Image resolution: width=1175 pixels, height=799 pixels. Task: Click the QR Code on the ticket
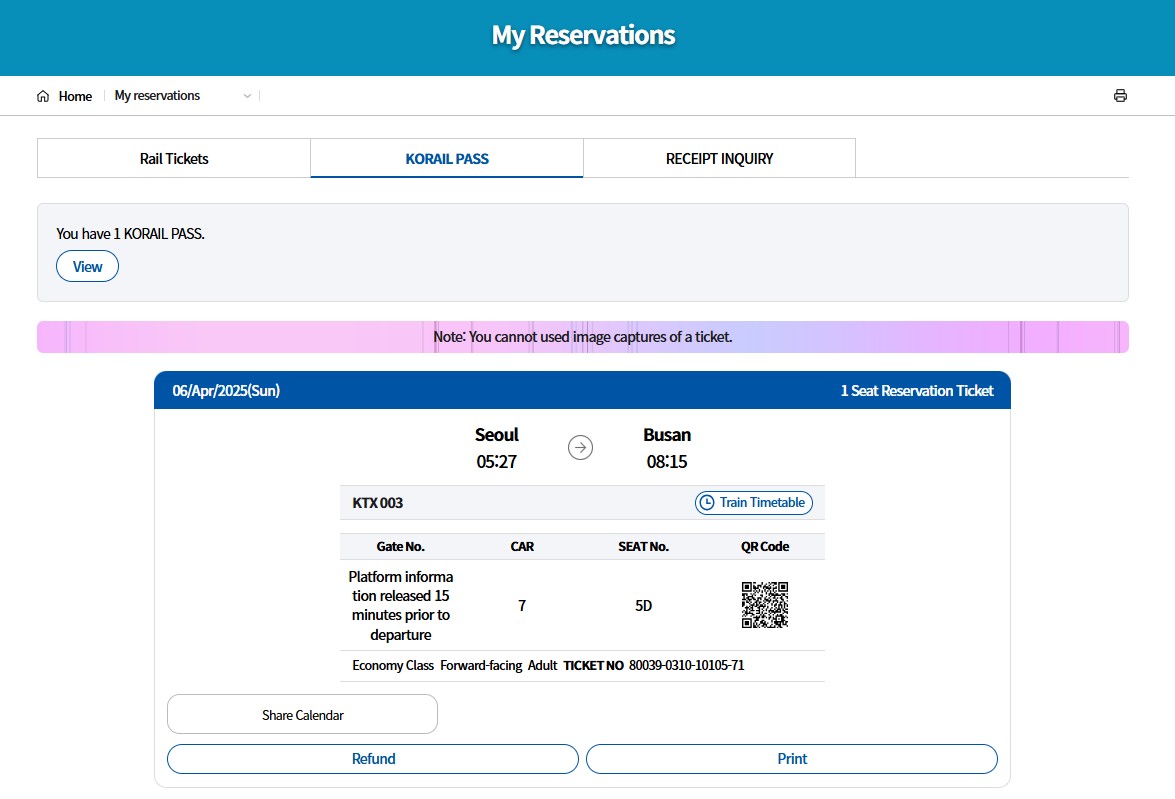[x=765, y=606]
